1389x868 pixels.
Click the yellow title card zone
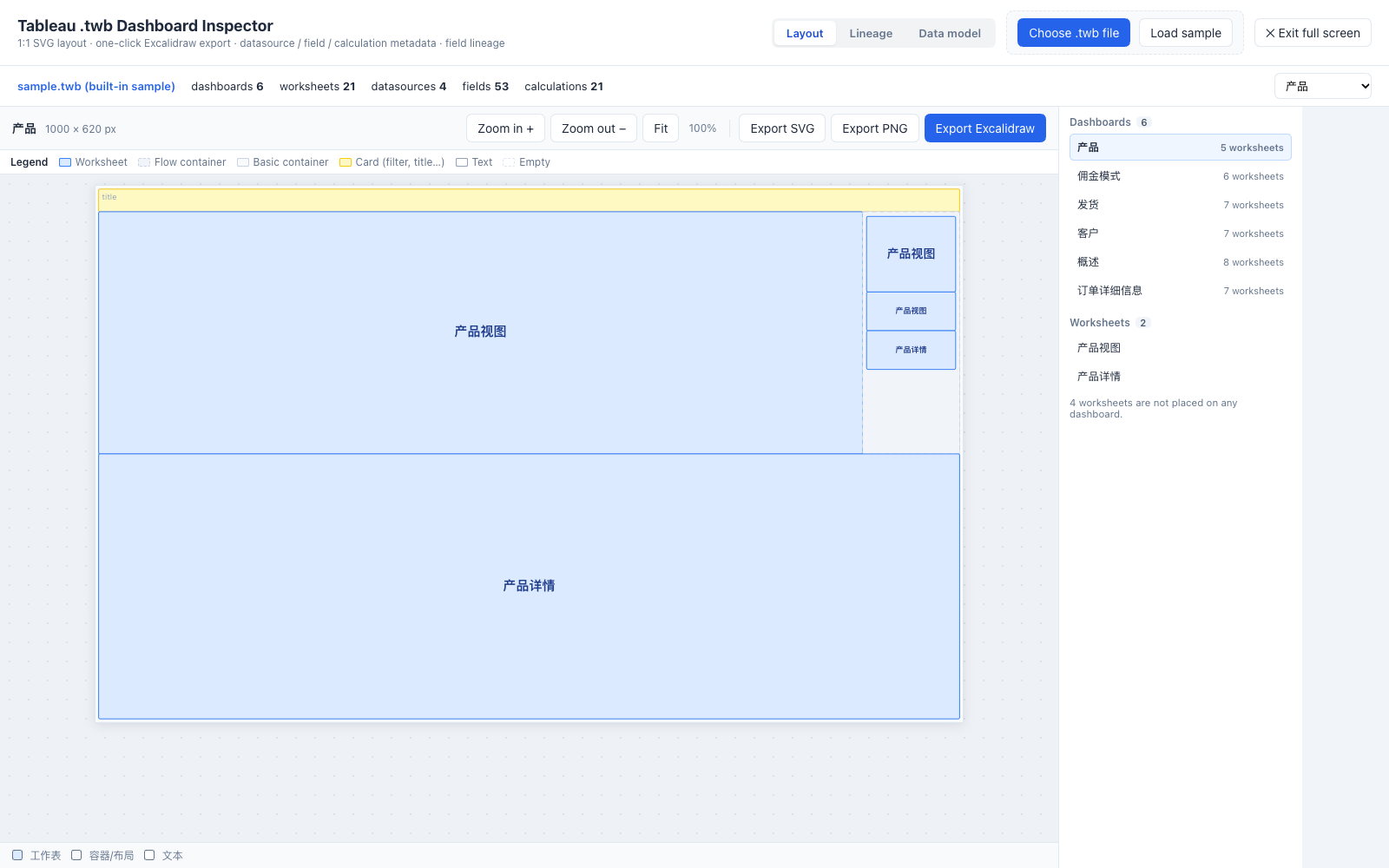point(529,201)
